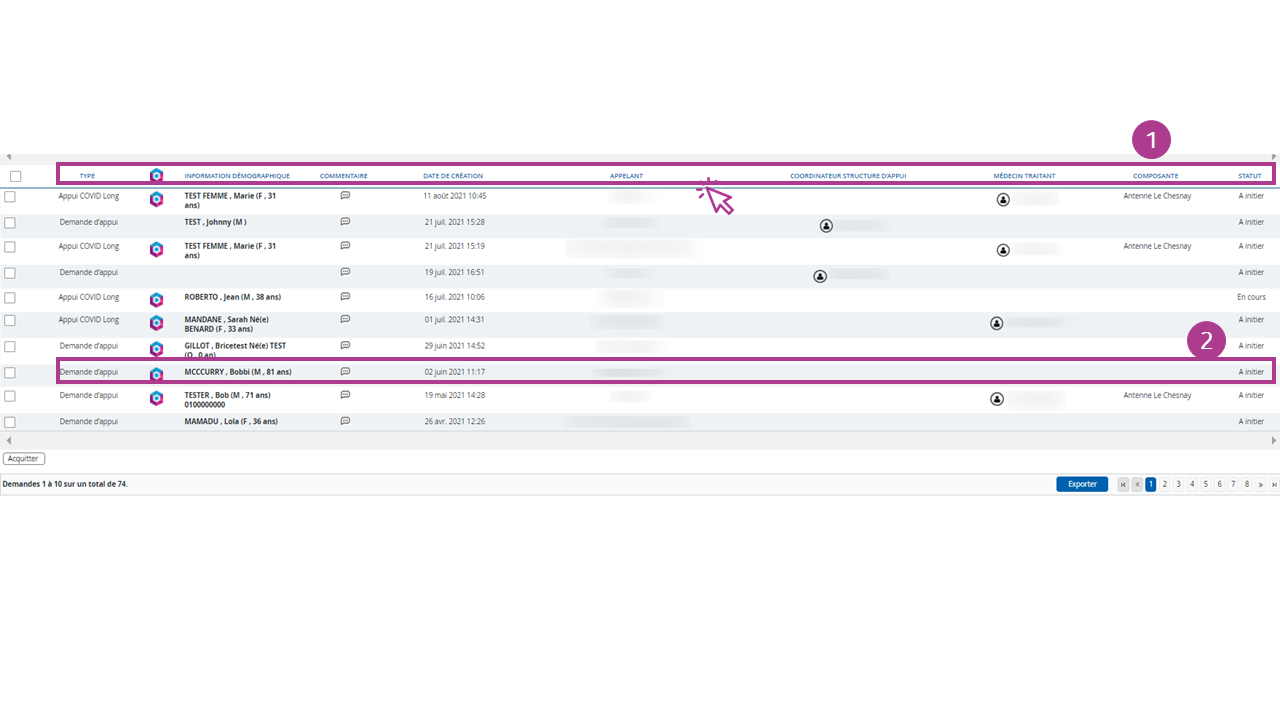Open page 5 in the pagination
This screenshot has width=1280, height=720.
click(1205, 484)
